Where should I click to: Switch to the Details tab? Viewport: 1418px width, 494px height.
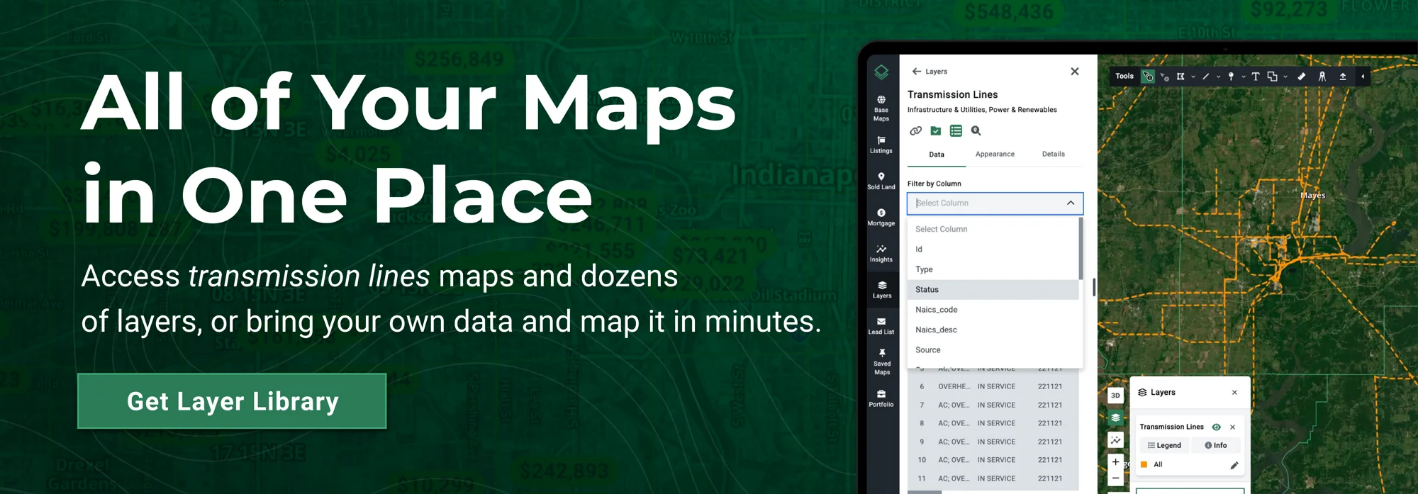coord(1053,154)
